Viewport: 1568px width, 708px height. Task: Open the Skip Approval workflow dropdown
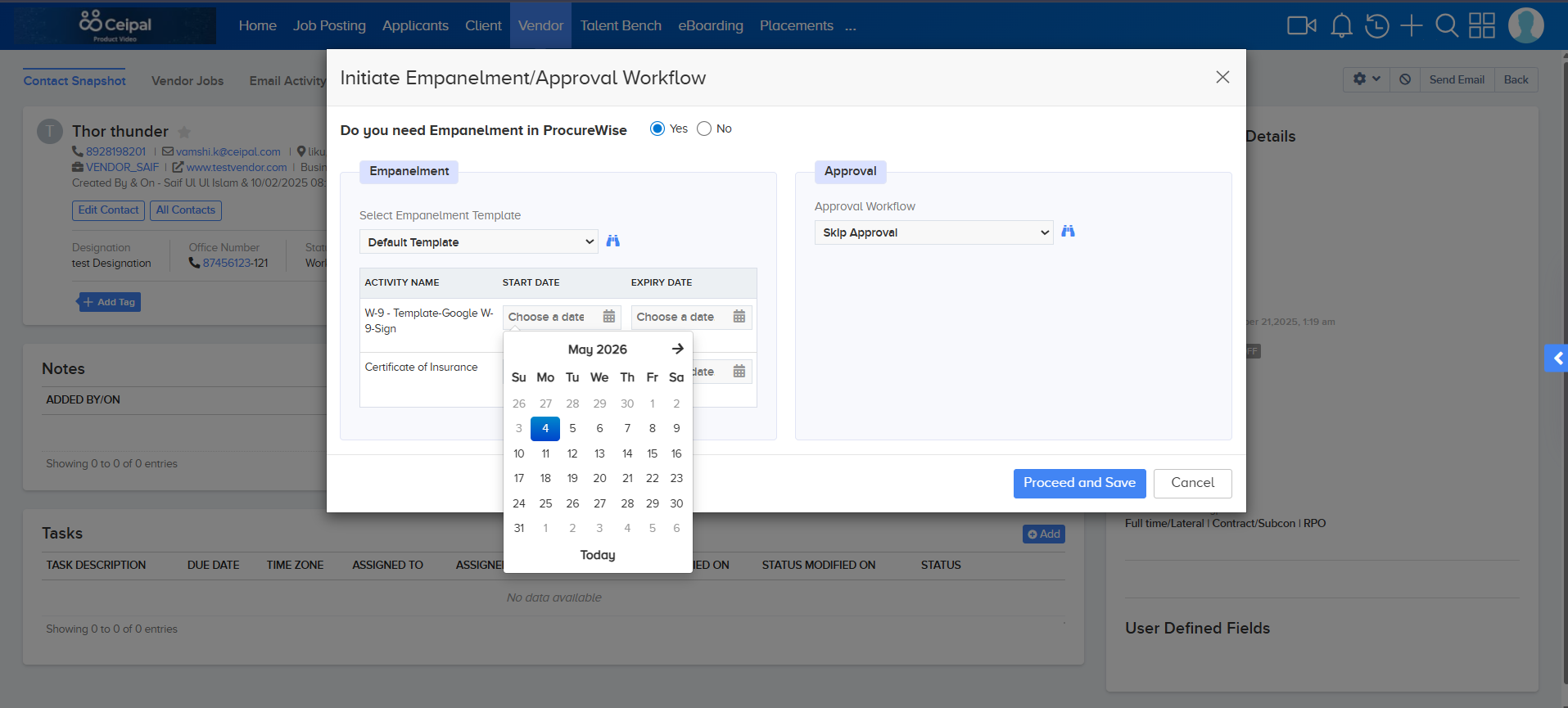click(x=933, y=232)
